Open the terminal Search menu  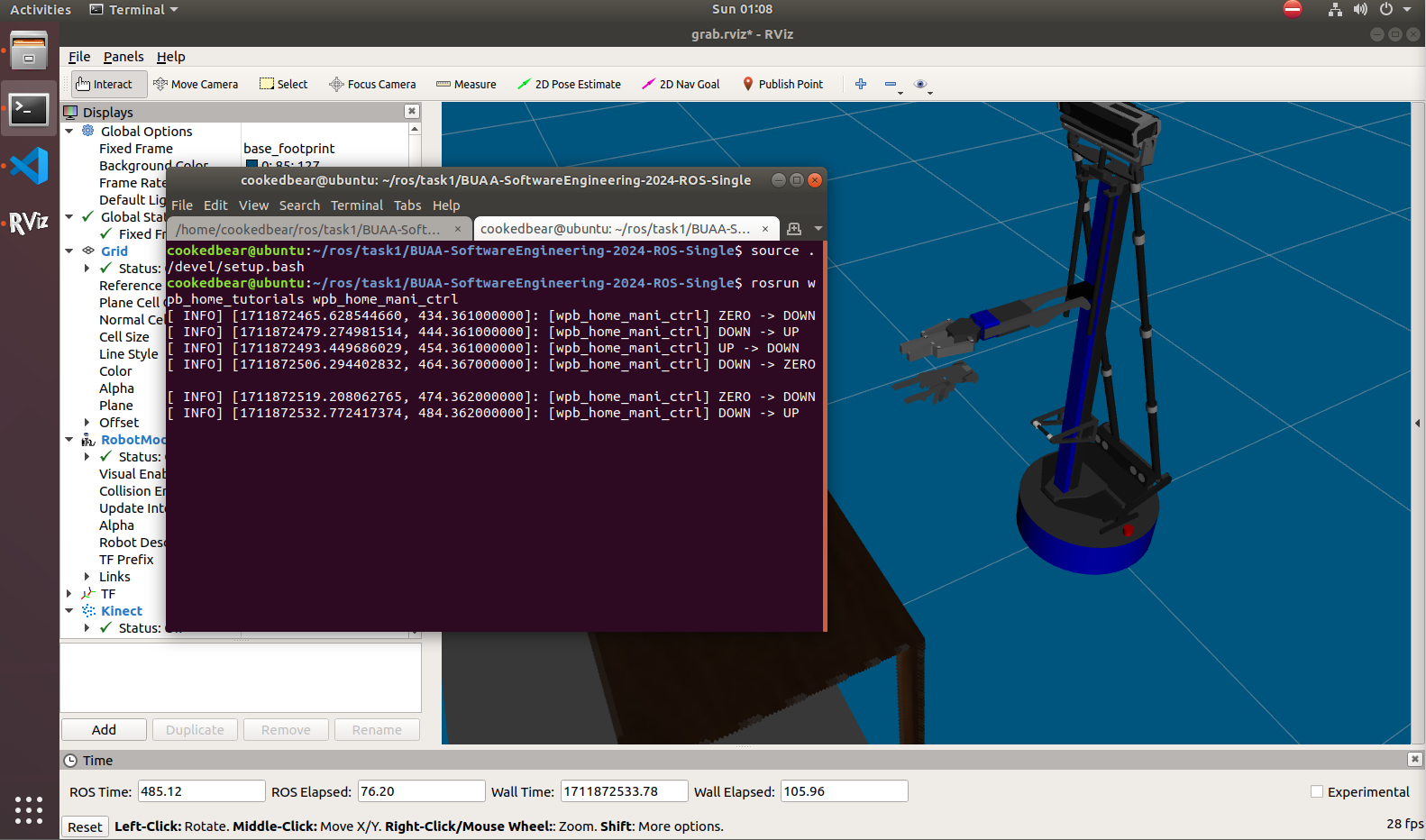299,205
